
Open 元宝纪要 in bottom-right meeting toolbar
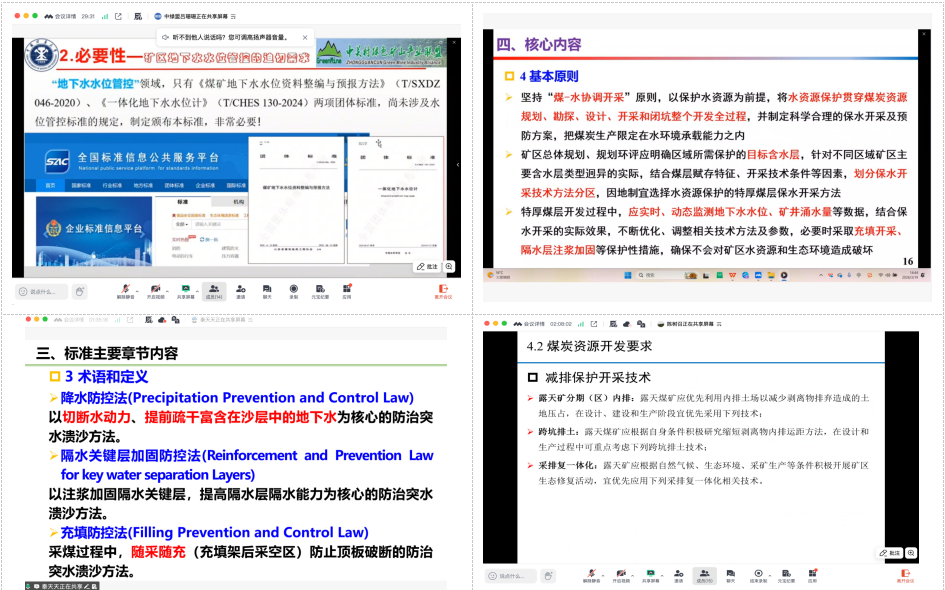[x=786, y=575]
